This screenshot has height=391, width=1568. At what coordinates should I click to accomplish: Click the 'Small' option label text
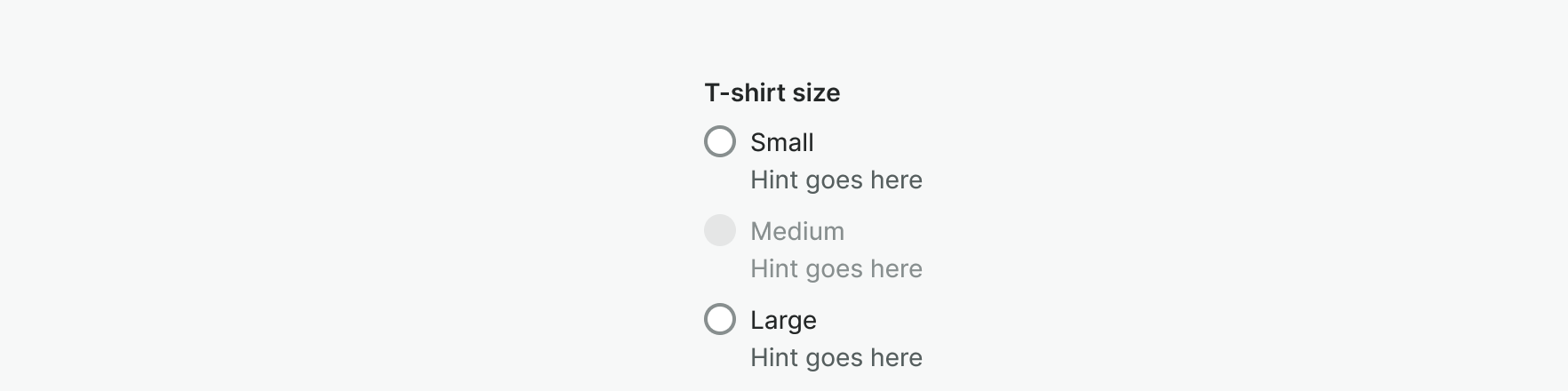point(781,142)
